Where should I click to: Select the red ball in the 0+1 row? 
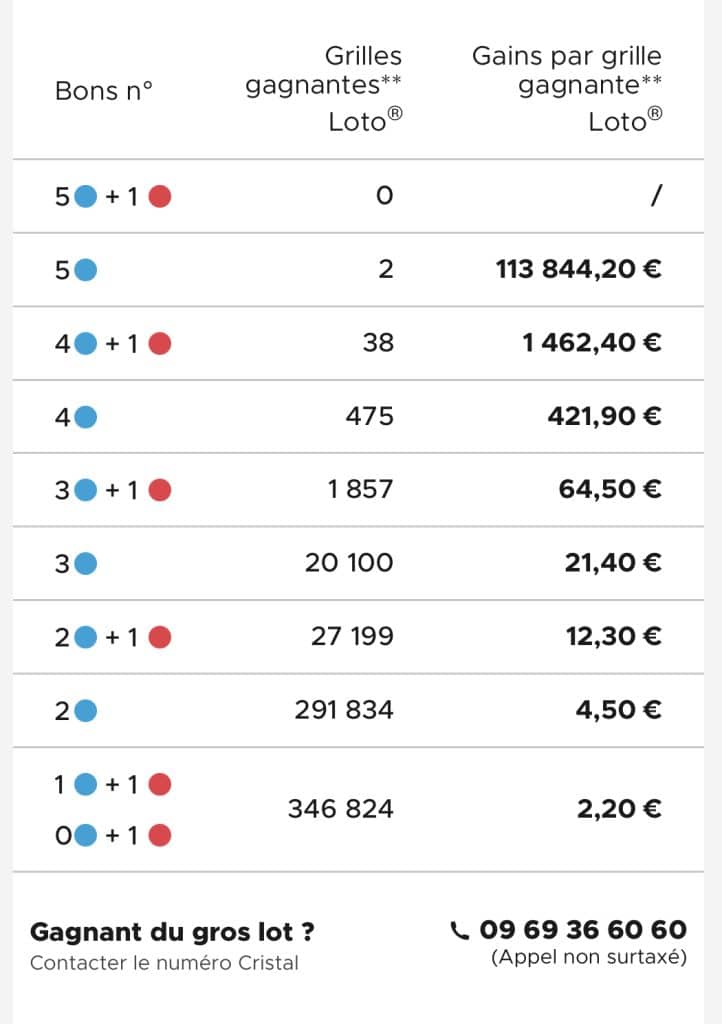click(x=160, y=835)
